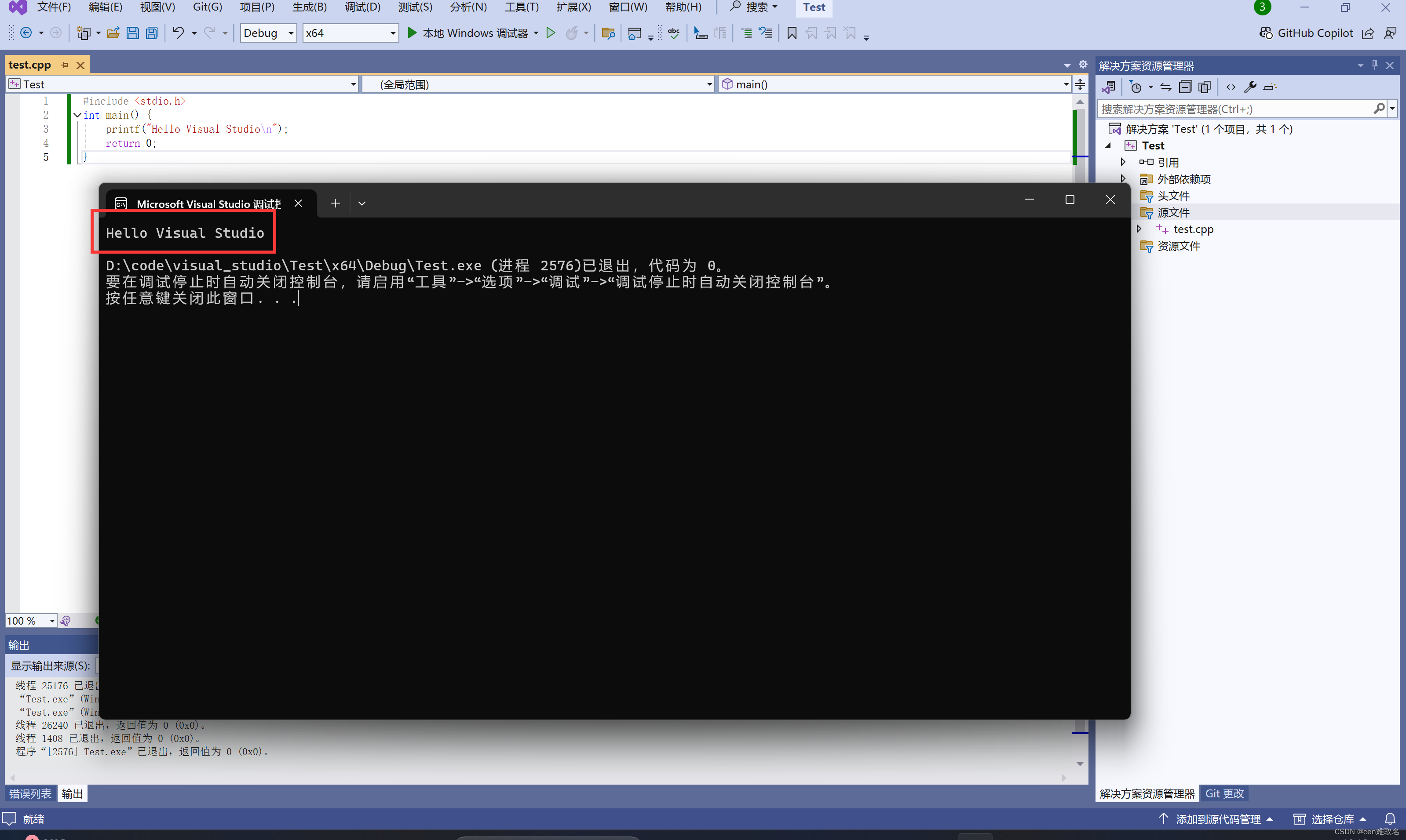The image size is (1406, 840).
Task: Click the Undo icon in the toolbar
Action: [179, 32]
